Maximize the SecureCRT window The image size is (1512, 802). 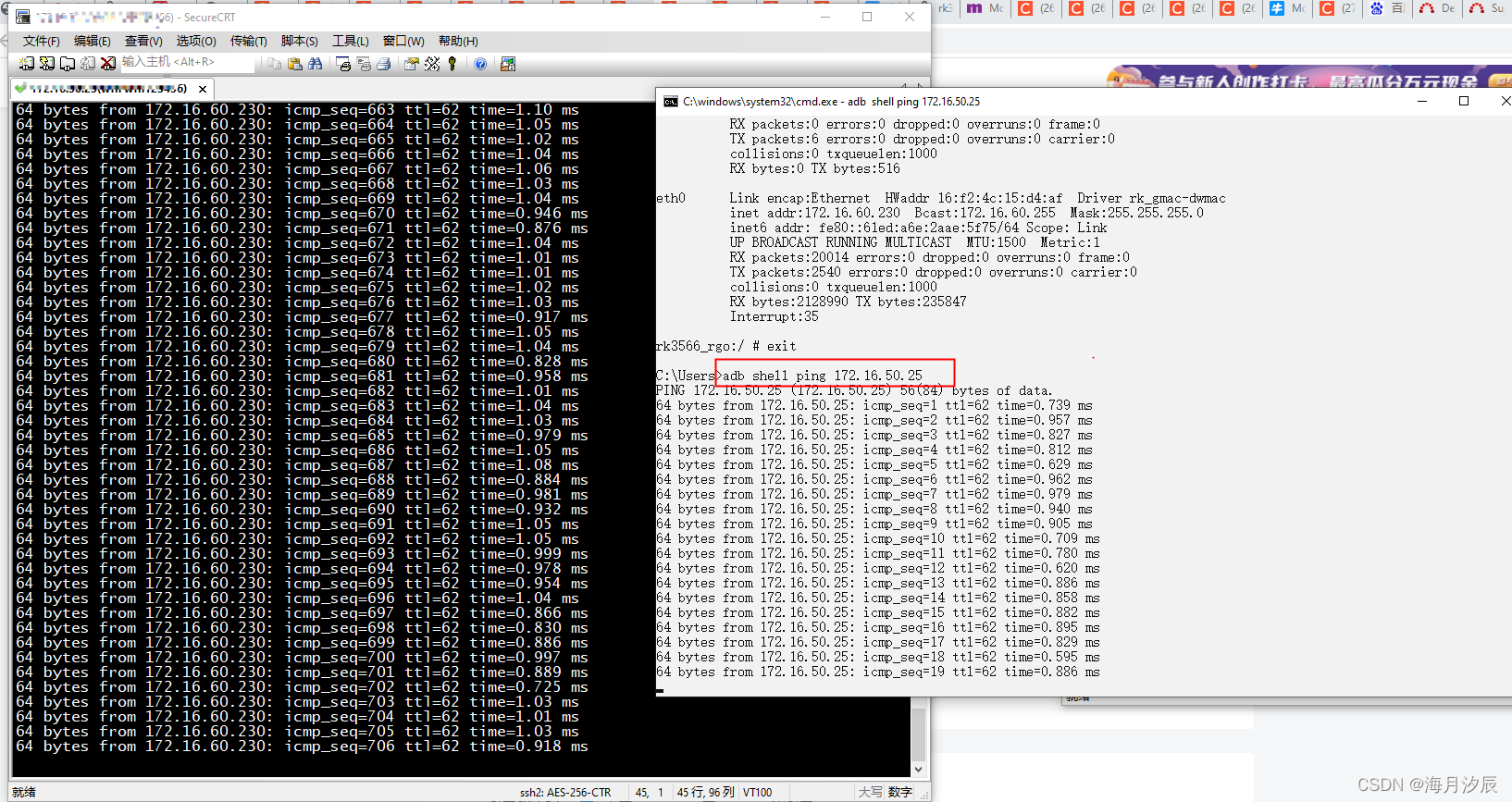[867, 17]
